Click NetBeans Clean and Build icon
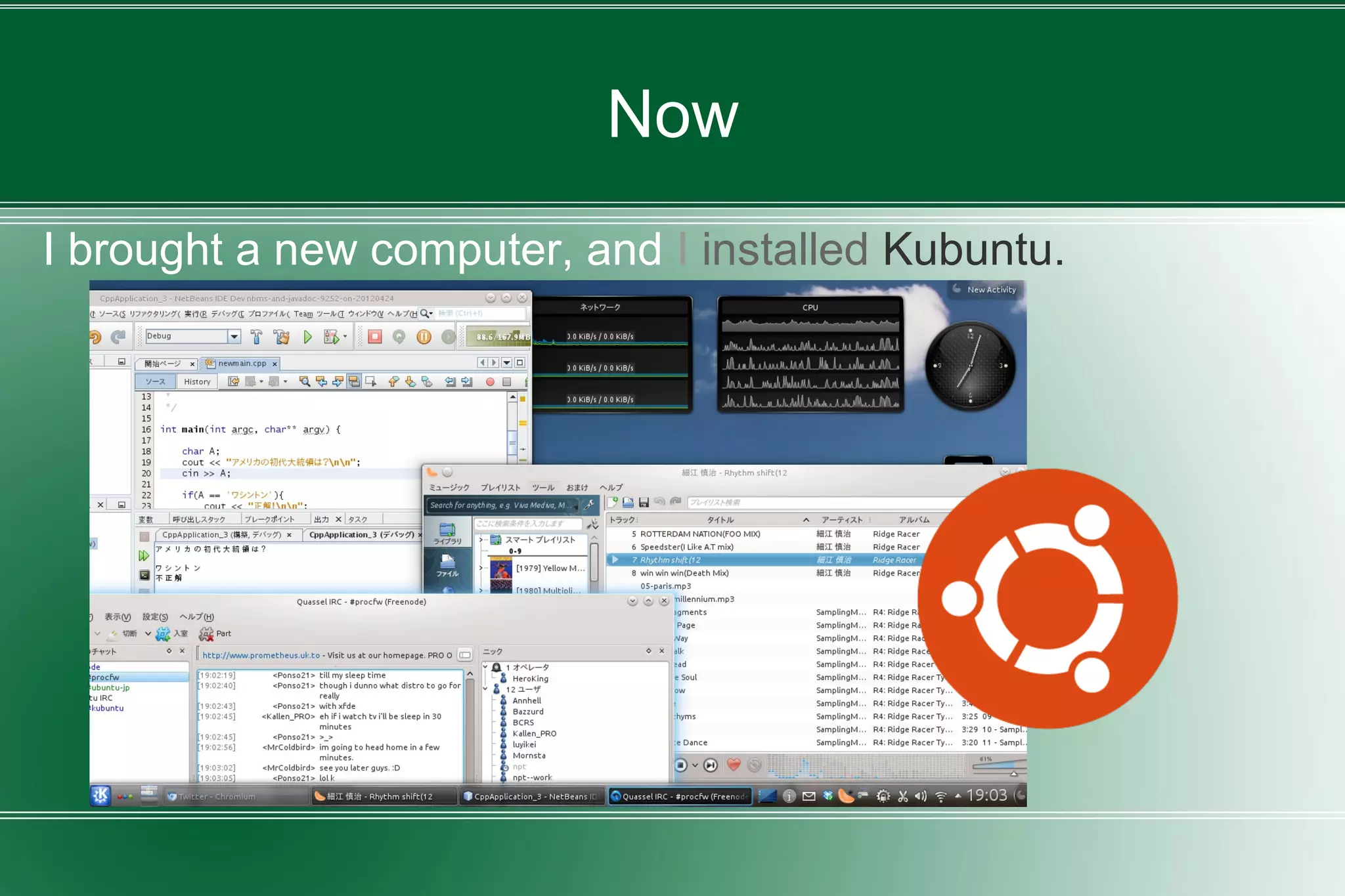This screenshot has height=896, width=1345. coord(282,337)
